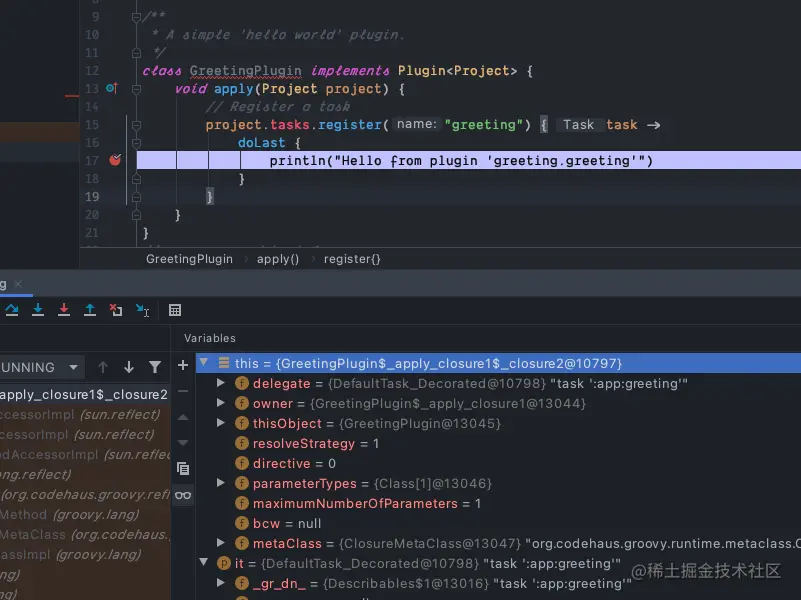Add a new watch with plus icon
Image resolution: width=801 pixels, height=600 pixels.
(x=183, y=365)
